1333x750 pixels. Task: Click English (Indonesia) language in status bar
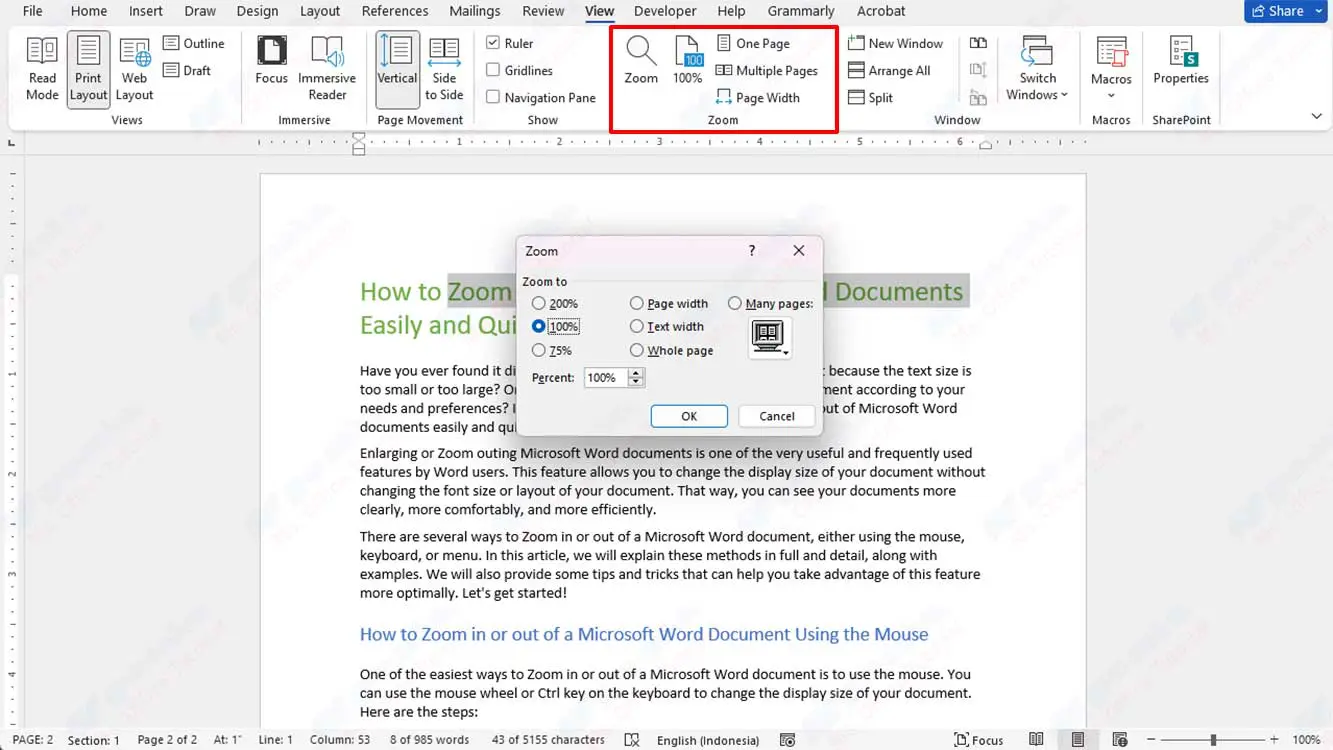point(708,740)
